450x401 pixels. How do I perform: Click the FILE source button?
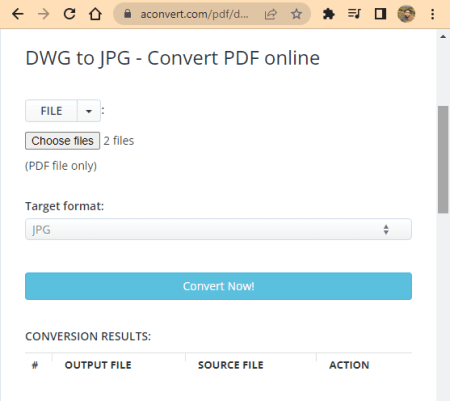coord(51,111)
